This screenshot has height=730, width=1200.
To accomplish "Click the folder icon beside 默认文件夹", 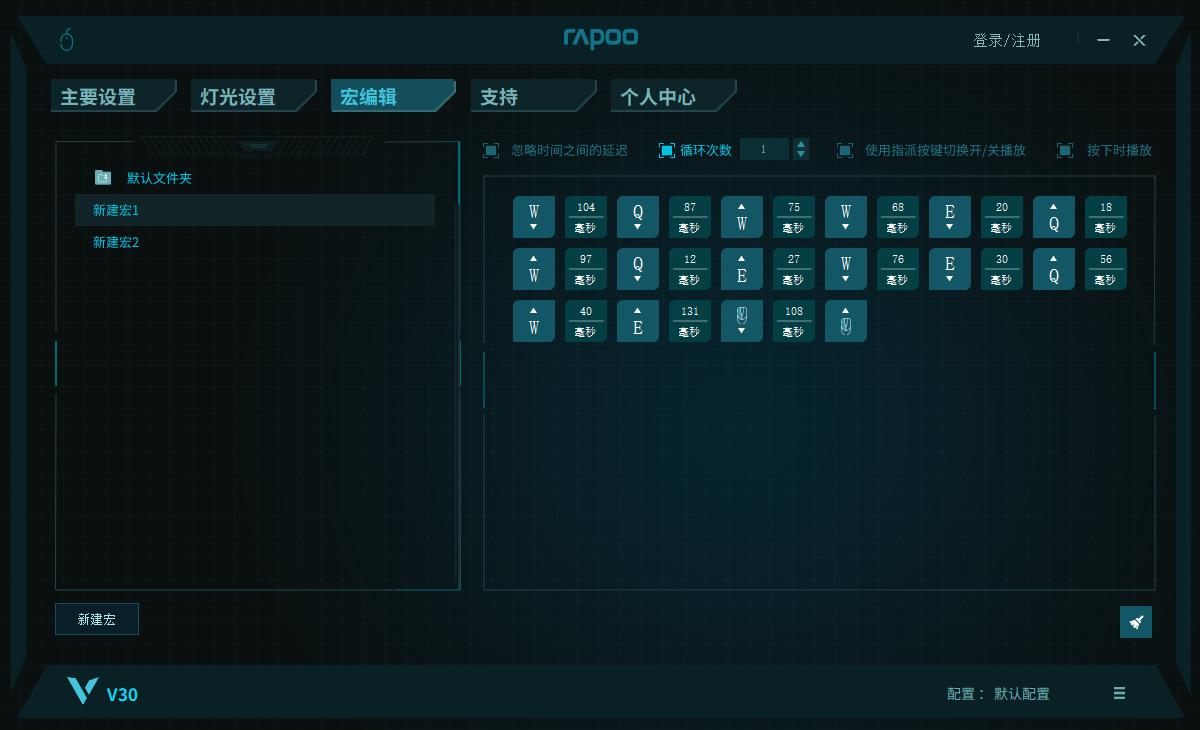I will tap(103, 177).
